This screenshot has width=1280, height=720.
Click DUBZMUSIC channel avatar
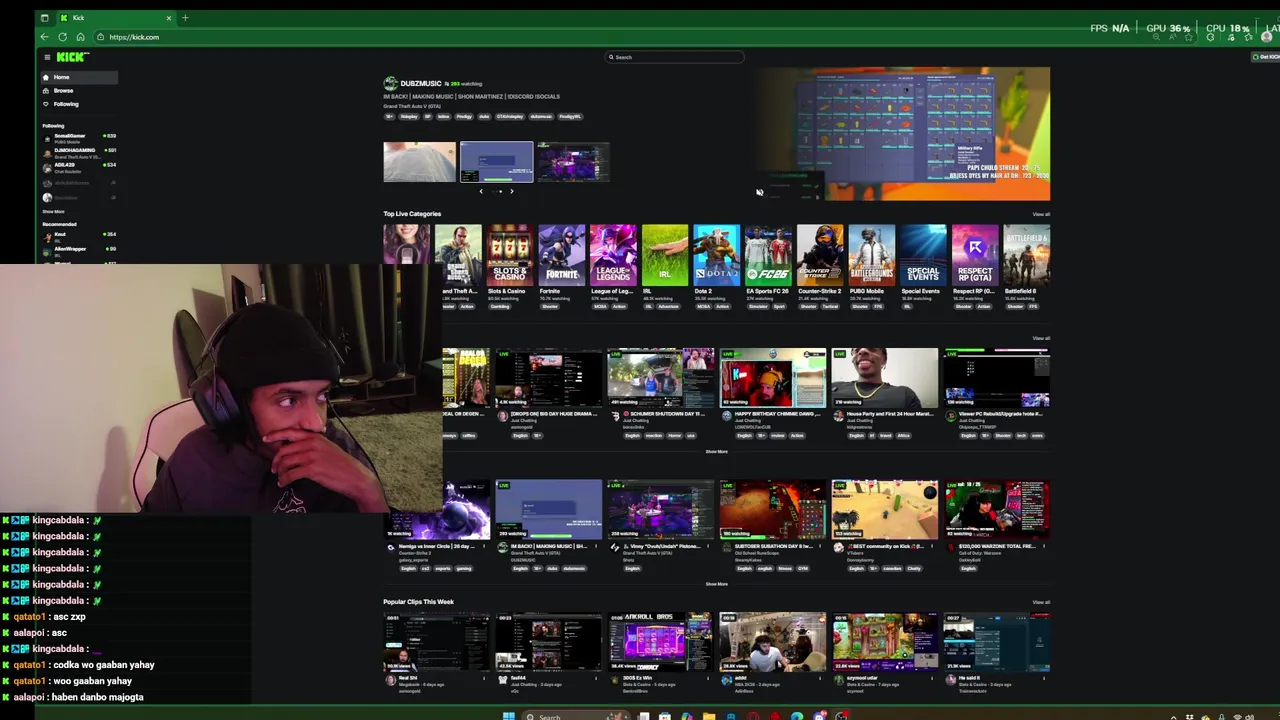pyautogui.click(x=390, y=84)
